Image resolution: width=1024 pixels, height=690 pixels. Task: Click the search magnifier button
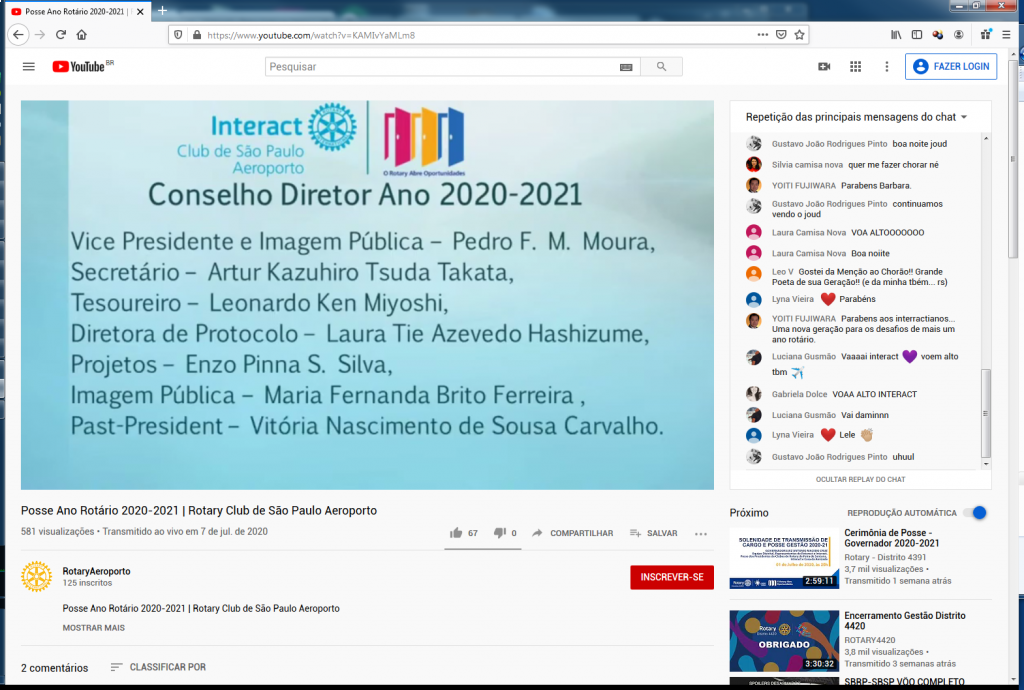click(x=661, y=67)
